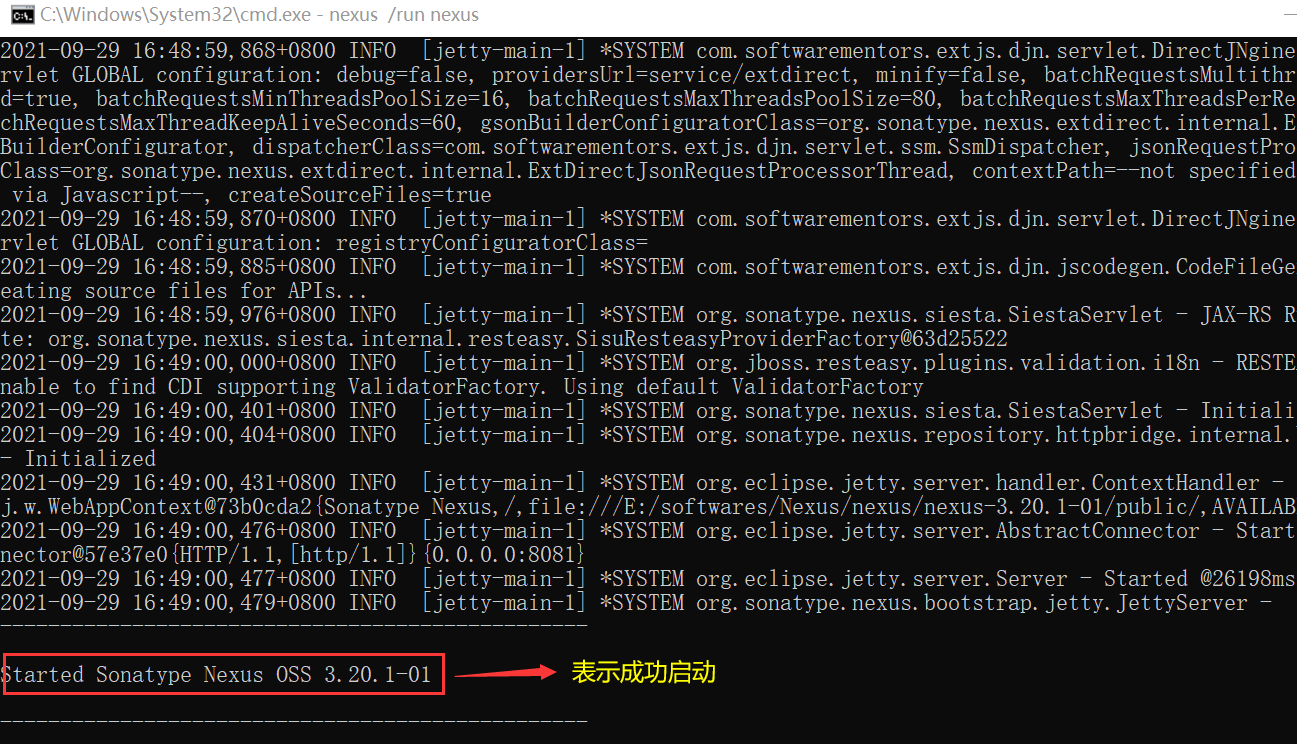Click the '{0.0.0.0:8081}' address text
Viewport: 1297px width, 744px height.
(x=504, y=555)
